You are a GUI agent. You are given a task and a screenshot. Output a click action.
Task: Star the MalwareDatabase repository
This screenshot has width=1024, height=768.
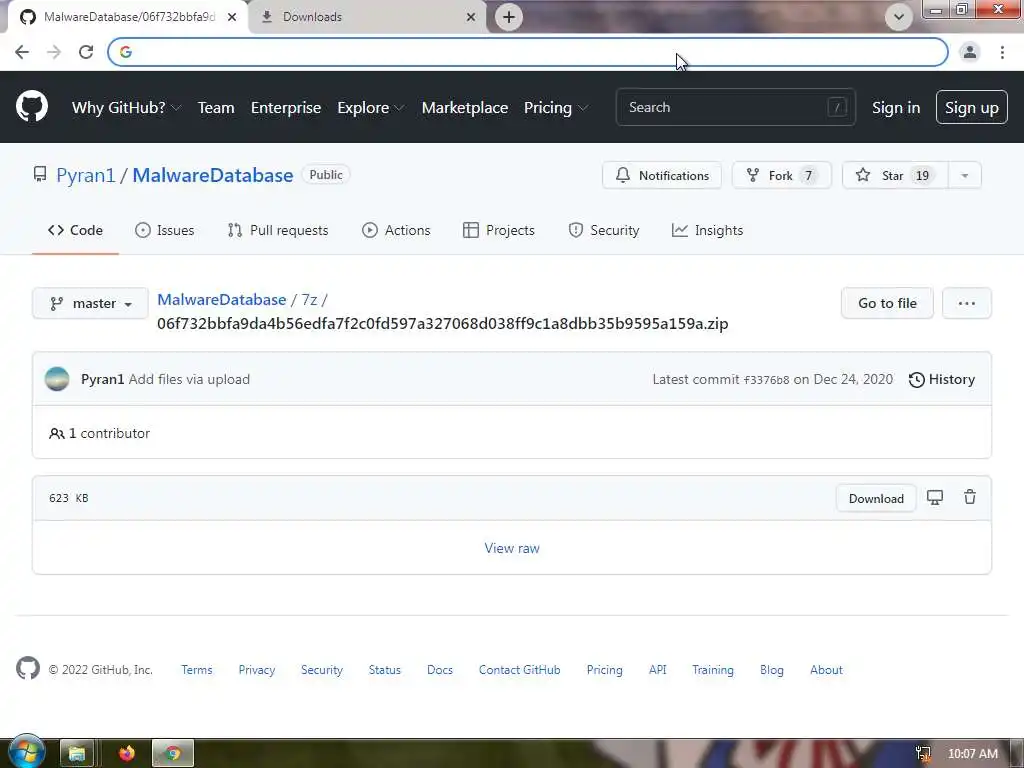tap(895, 176)
